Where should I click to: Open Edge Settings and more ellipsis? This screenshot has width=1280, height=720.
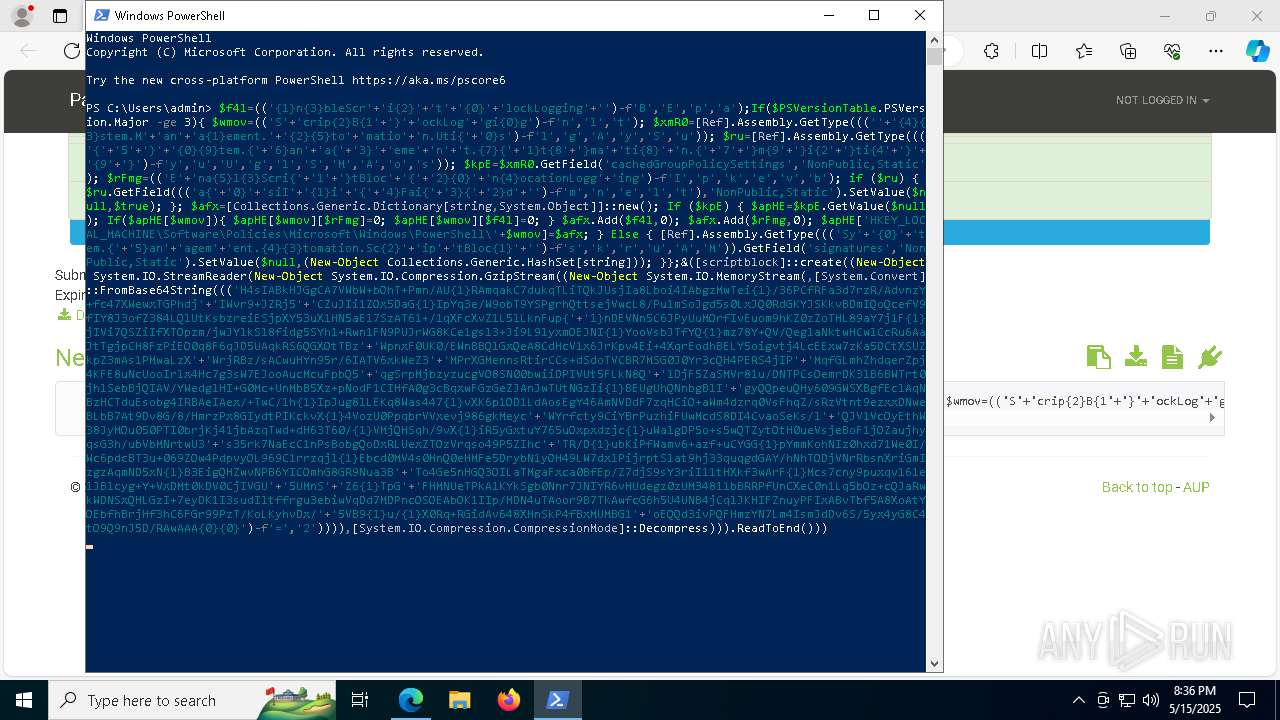click(1216, 52)
